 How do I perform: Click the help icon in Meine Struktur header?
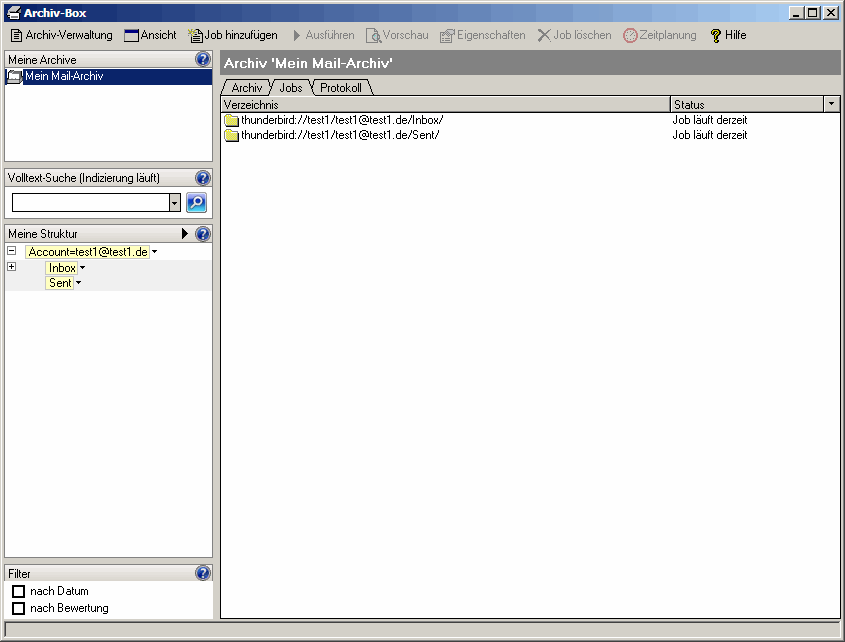tap(203, 234)
